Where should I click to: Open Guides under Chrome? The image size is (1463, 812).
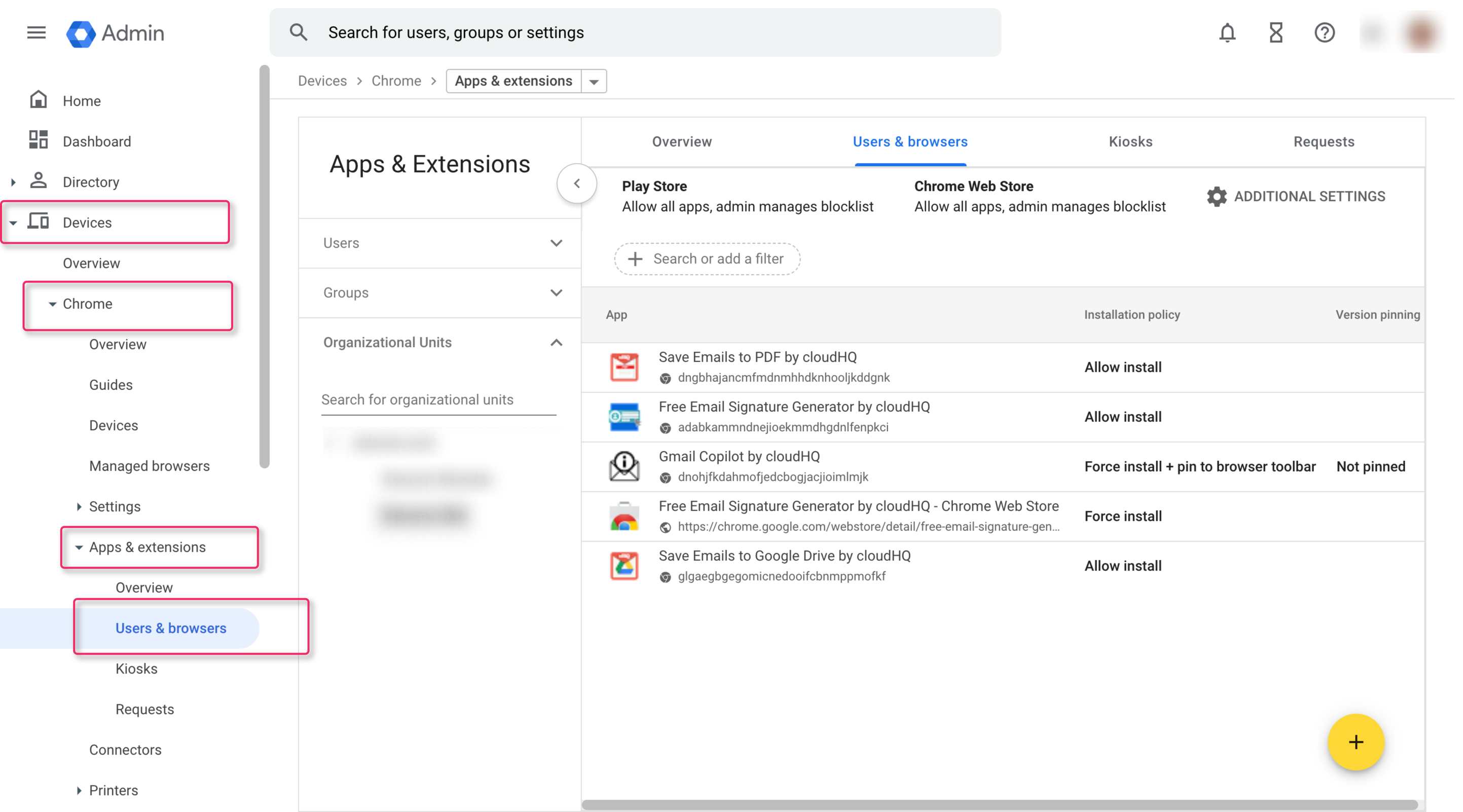click(111, 385)
